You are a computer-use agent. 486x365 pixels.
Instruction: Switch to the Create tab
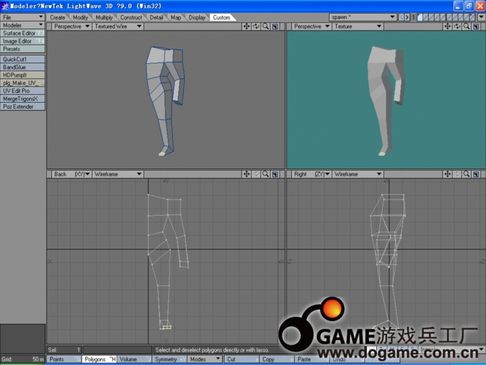click(x=57, y=17)
